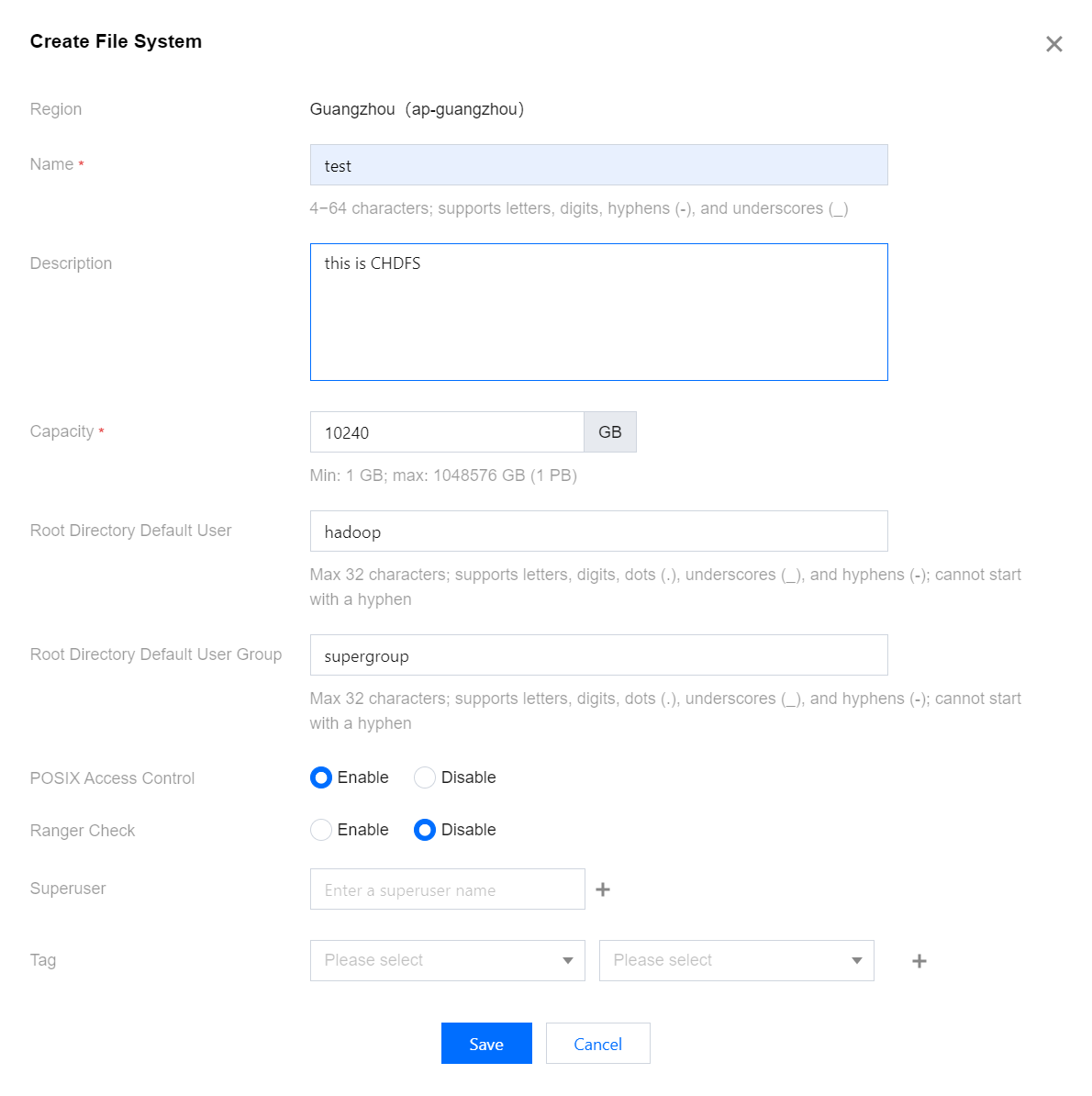Viewport: 1092px width, 1096px height.
Task: Save the new file system
Action: pos(486,1044)
